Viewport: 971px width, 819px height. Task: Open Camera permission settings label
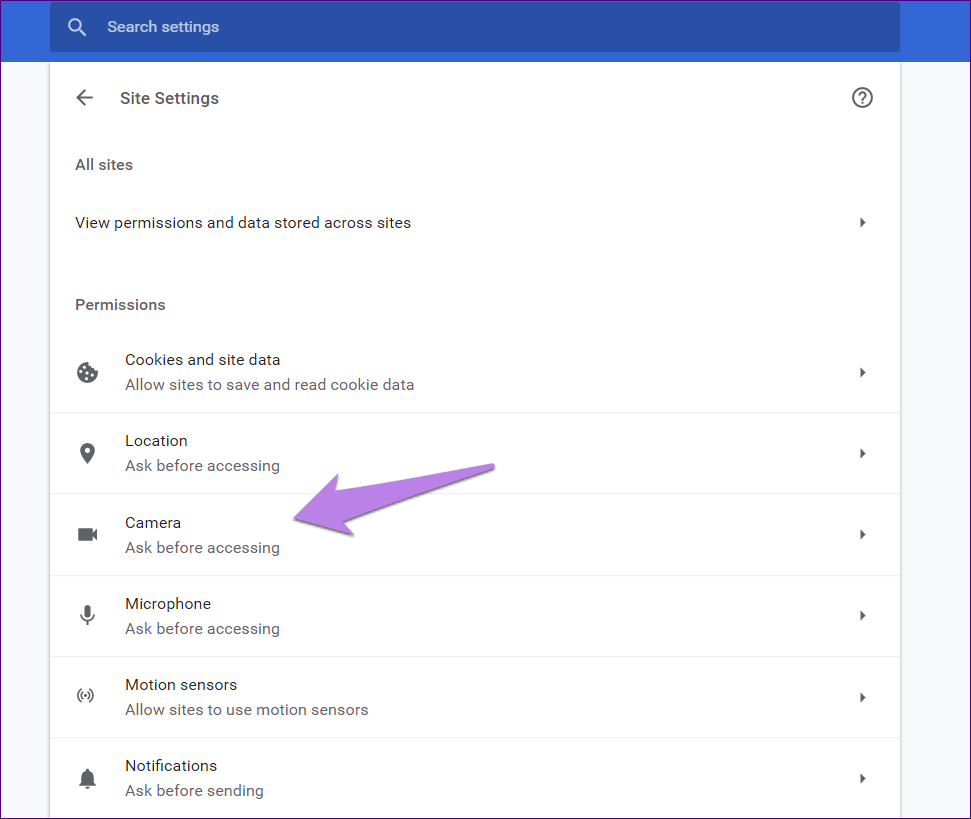pos(153,523)
